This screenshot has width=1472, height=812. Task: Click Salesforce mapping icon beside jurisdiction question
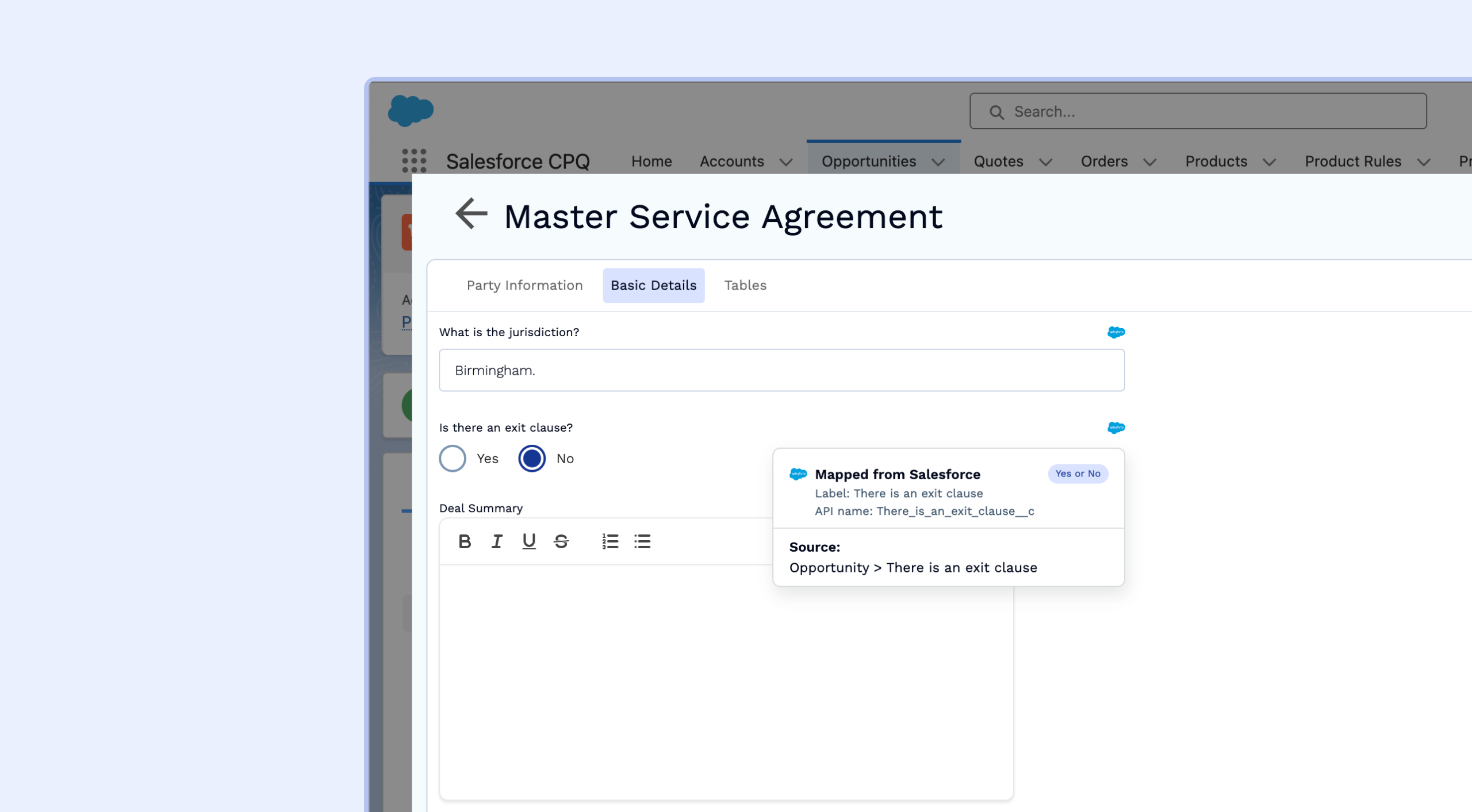tap(1115, 332)
